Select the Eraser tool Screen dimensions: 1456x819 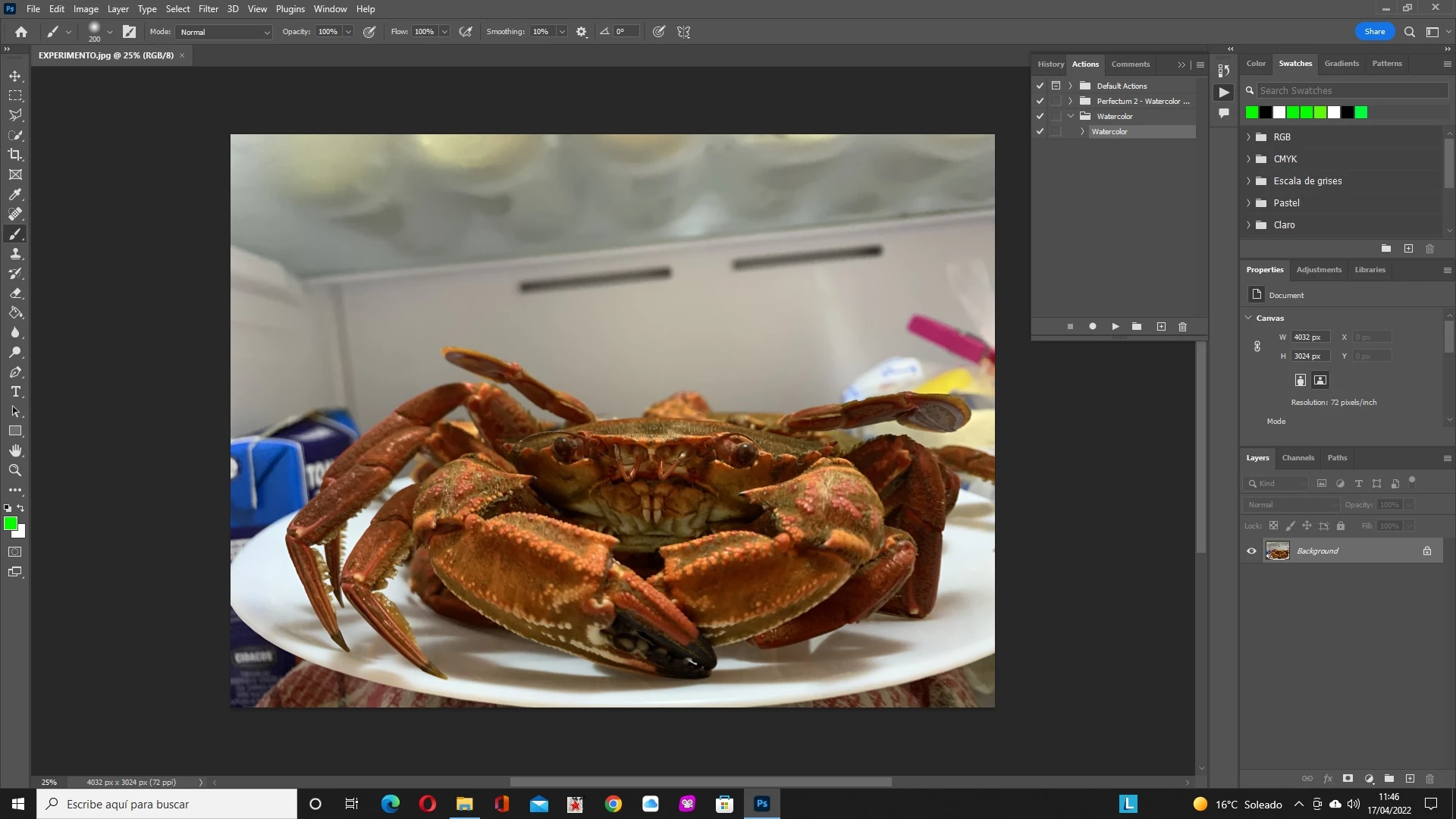pos(15,293)
